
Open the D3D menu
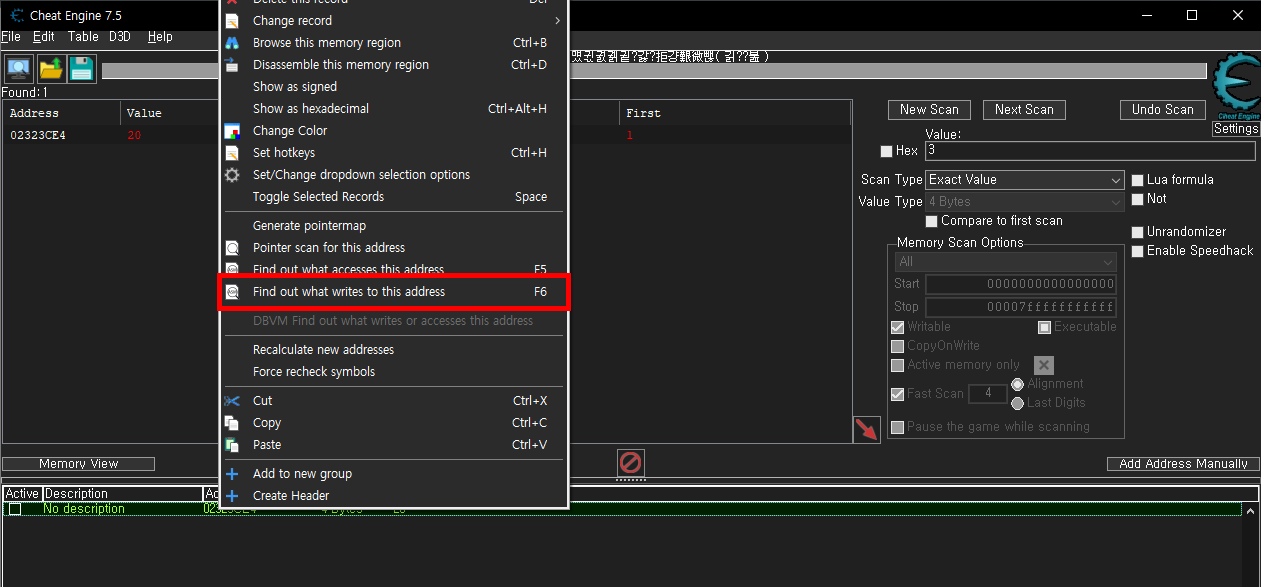point(120,37)
